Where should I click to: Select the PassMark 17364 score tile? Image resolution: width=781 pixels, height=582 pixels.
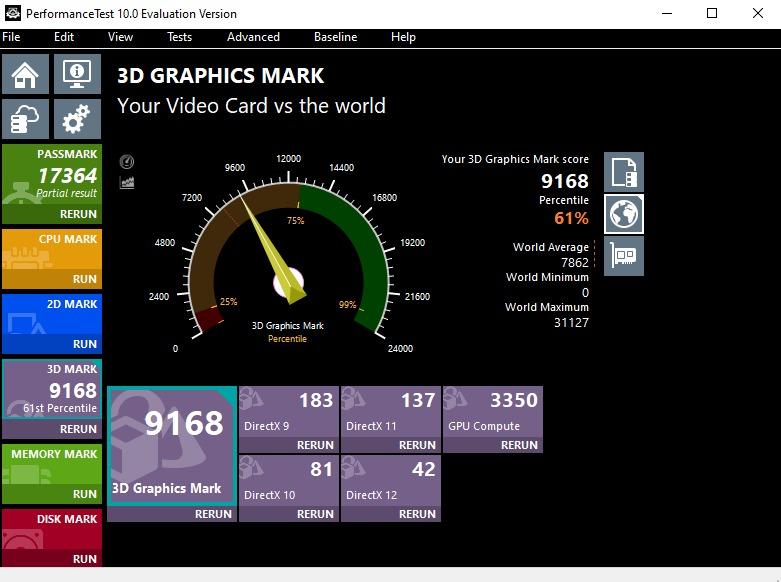point(52,175)
